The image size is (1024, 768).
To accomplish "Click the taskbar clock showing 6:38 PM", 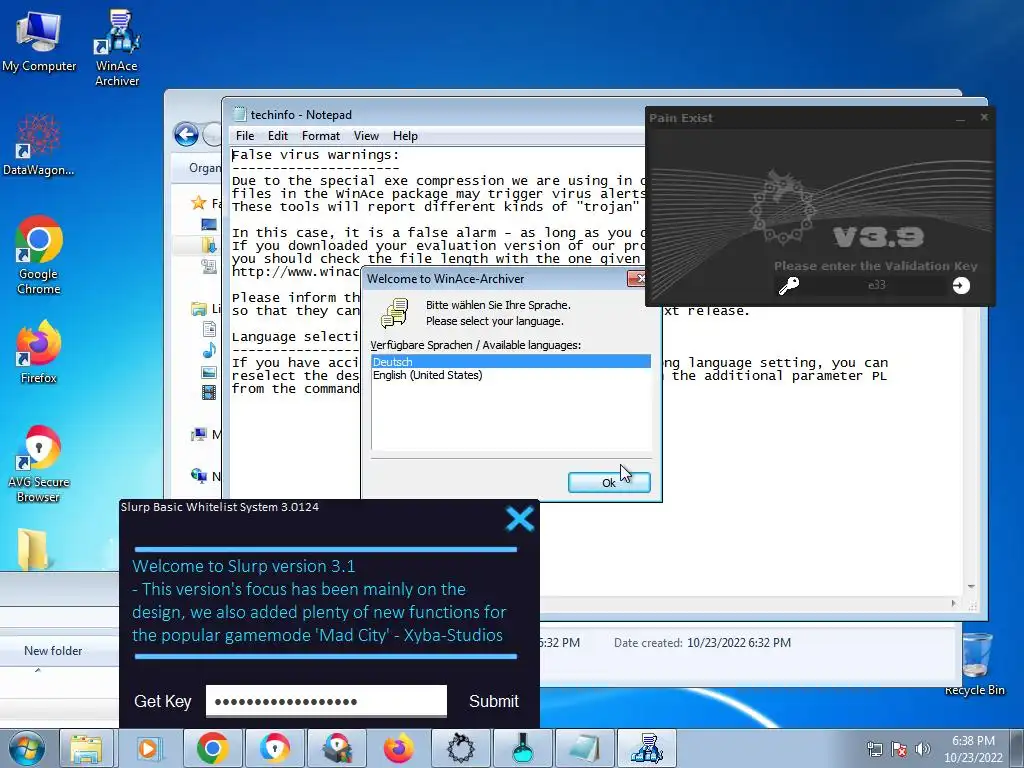I will 973,749.
